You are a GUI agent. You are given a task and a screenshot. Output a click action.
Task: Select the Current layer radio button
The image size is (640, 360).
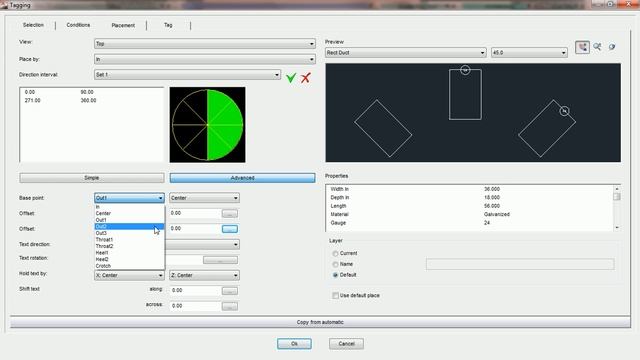[336, 253]
